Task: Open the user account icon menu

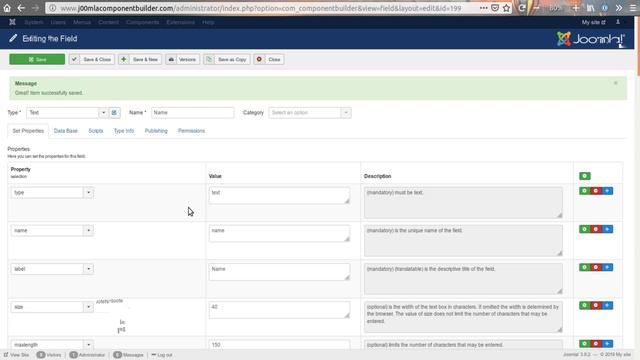Action: click(618, 22)
